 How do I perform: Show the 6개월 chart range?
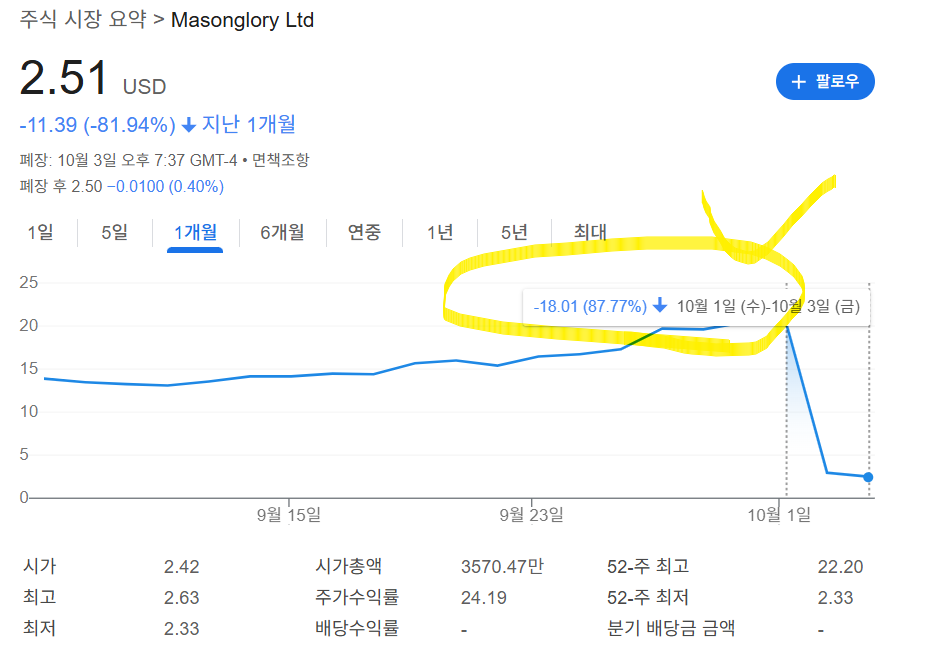282,232
